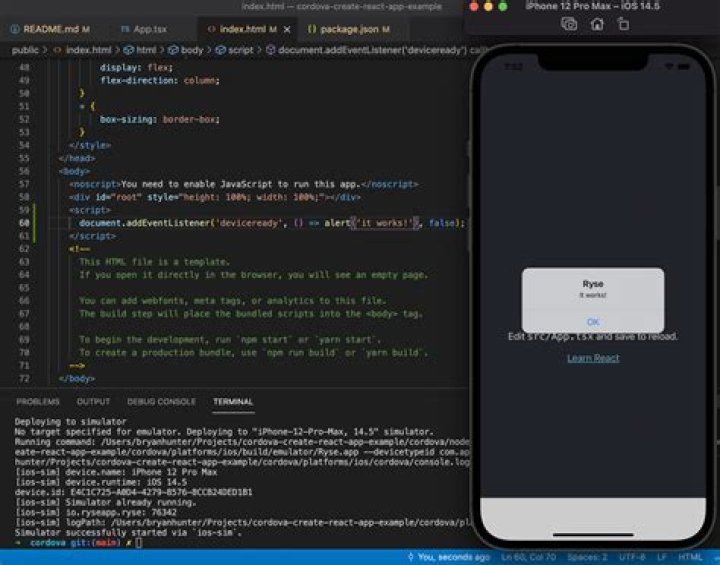Select the 'public' breadcrumb segment
Viewport: 720px width, 565px height.
25,50
